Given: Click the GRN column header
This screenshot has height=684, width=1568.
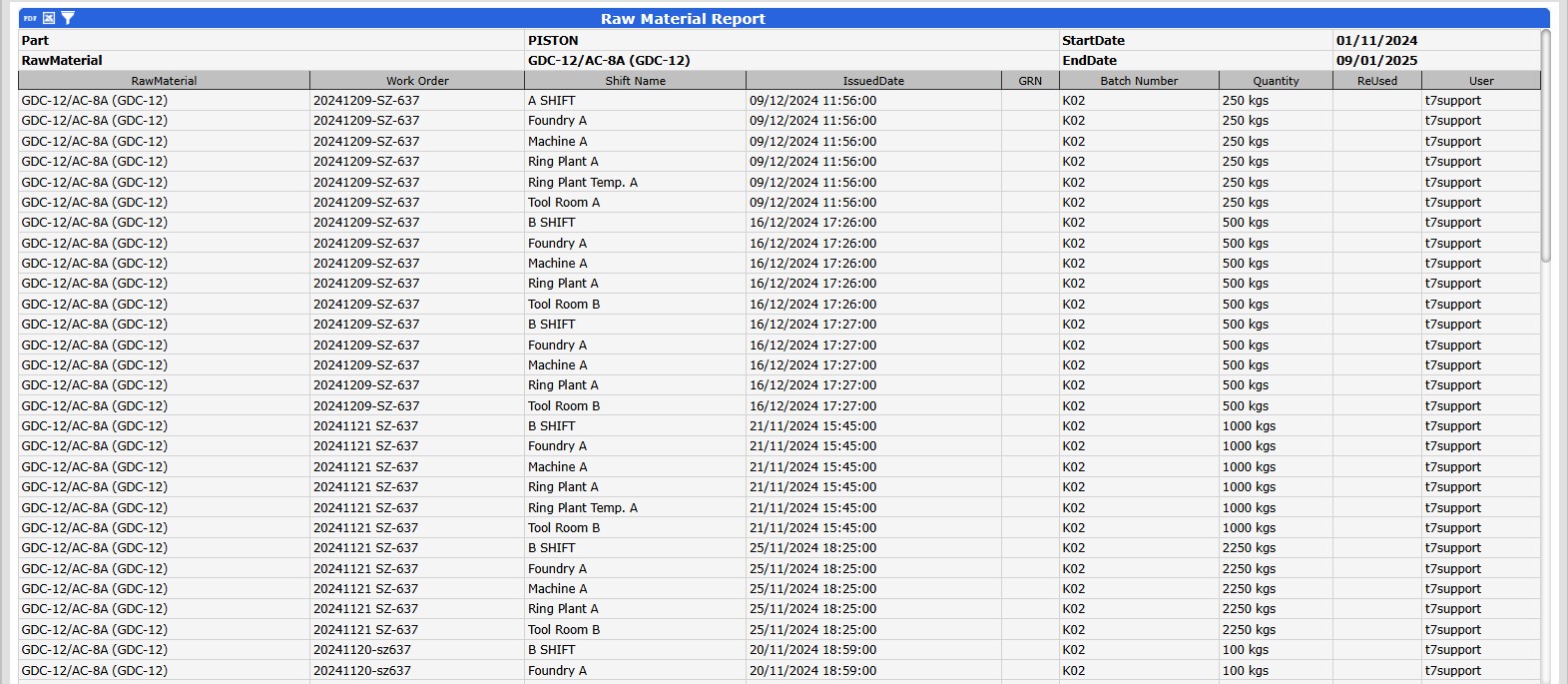Looking at the screenshot, I should (1030, 81).
